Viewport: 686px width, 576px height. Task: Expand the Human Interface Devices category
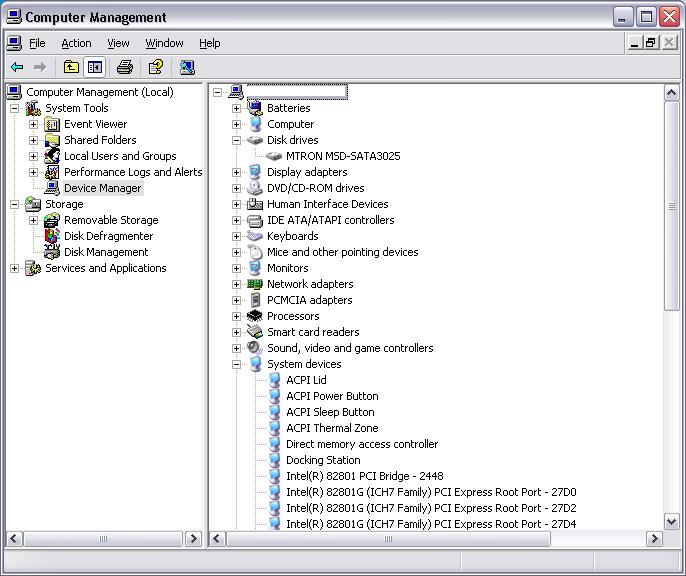tap(236, 204)
